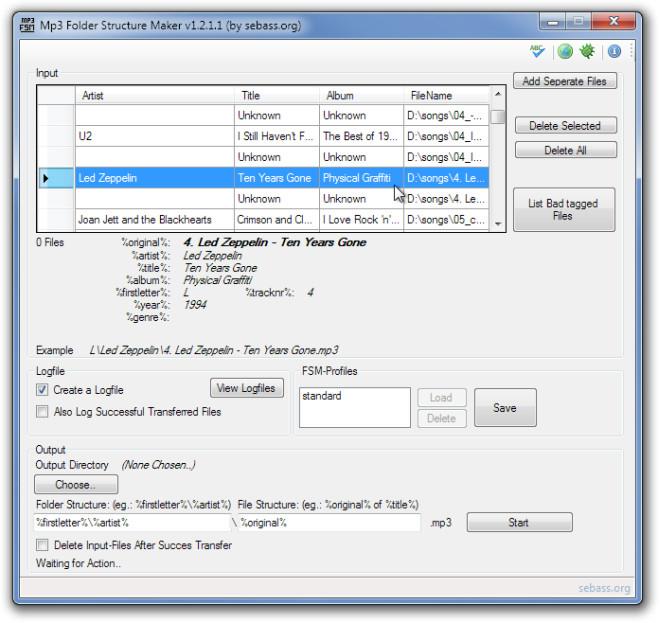This screenshot has height=623, width=660.
Task: Open the sebass.org link at the bottom
Action: coord(604,588)
